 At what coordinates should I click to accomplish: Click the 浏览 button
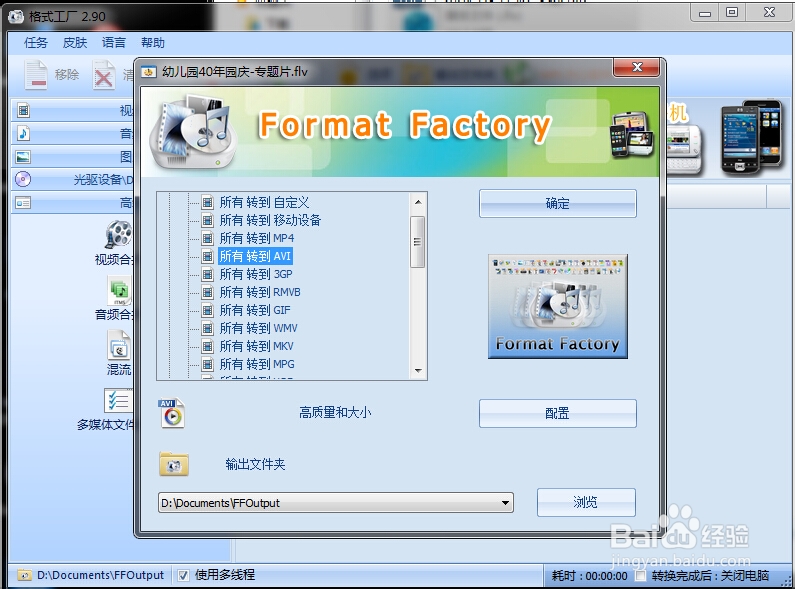pos(586,502)
